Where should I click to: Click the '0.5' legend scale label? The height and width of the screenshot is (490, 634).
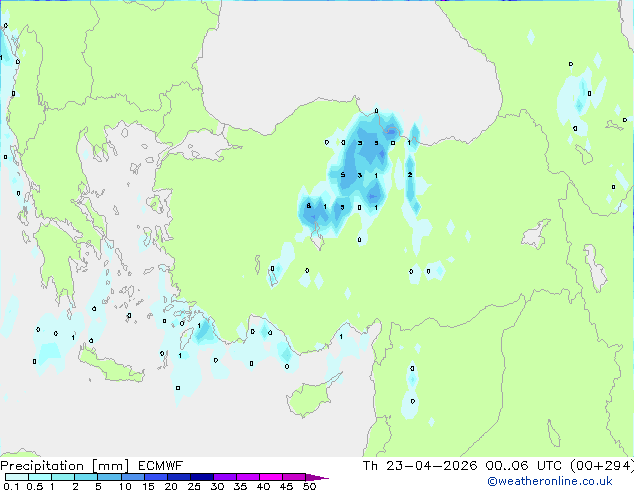pyautogui.click(x=35, y=486)
